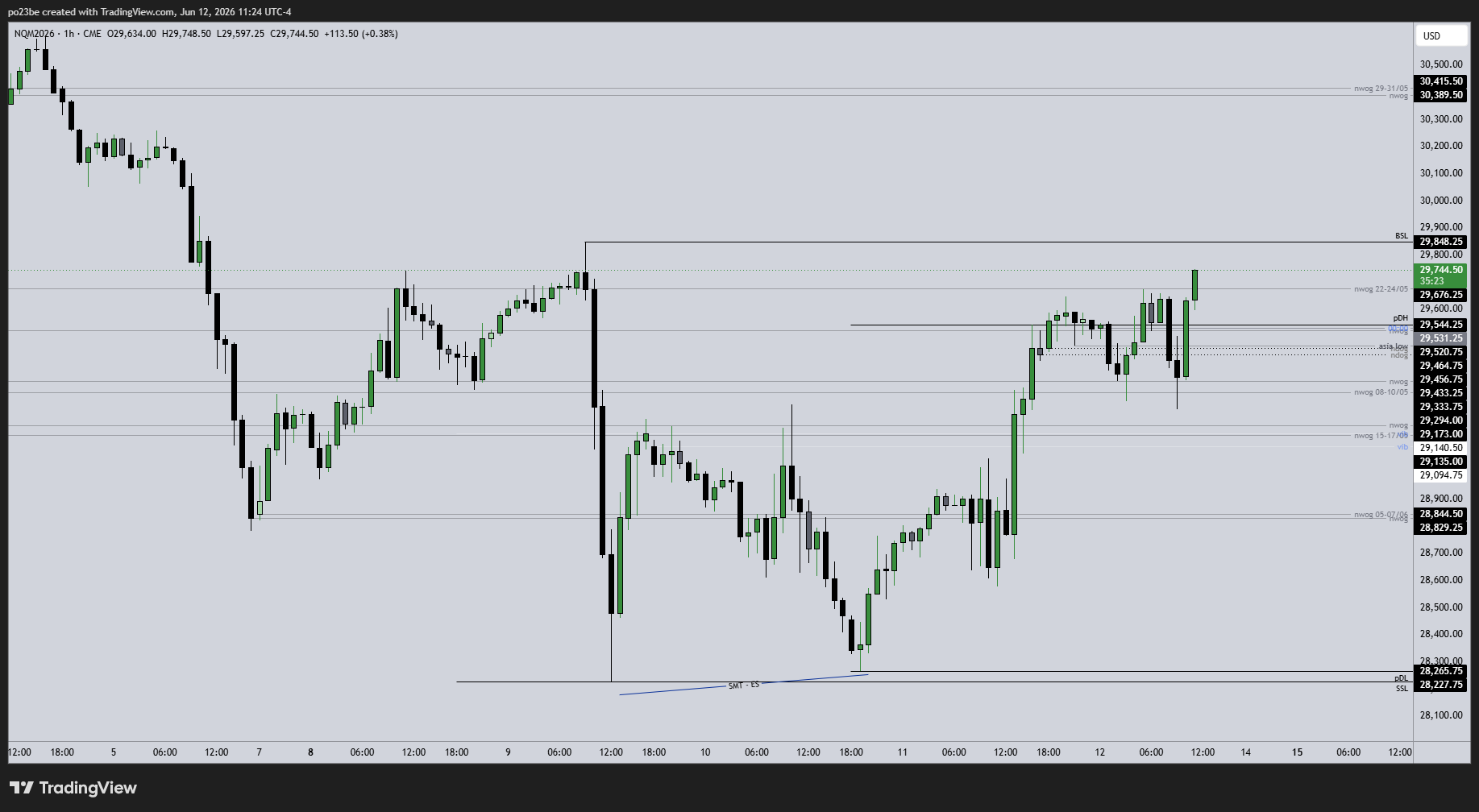This screenshot has height=812, width=1479.
Task: Click the price tag 29,135.00
Action: pos(1441,462)
